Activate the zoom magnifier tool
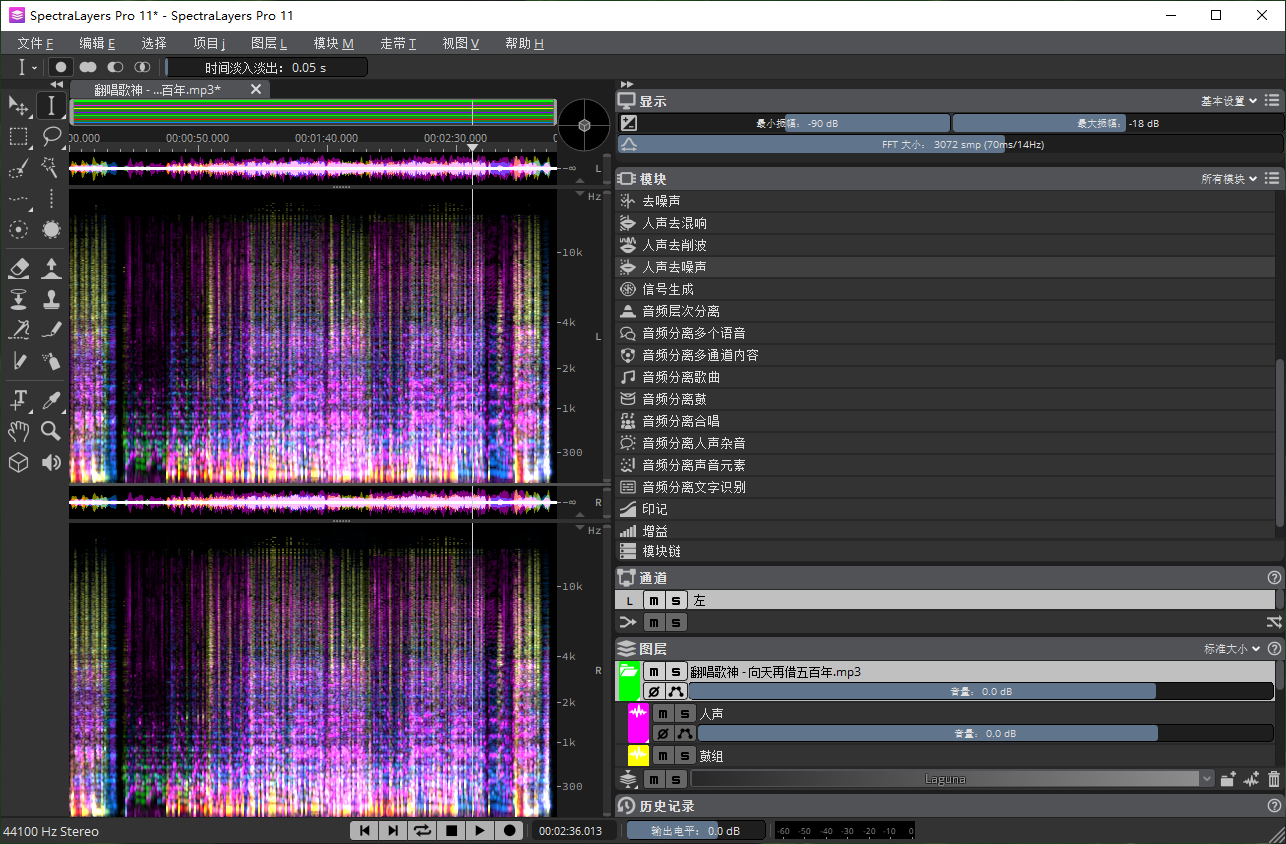 click(51, 431)
